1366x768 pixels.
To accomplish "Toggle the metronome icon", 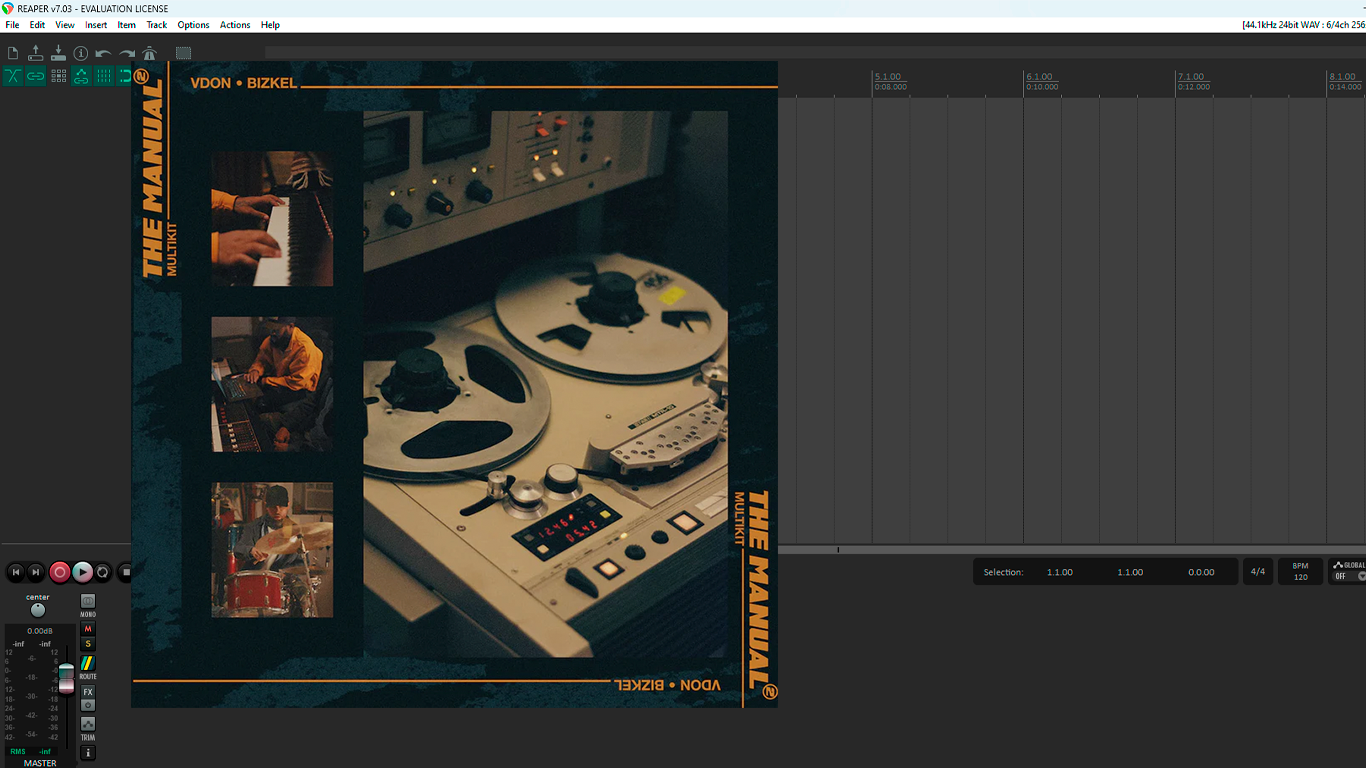I will 149,53.
